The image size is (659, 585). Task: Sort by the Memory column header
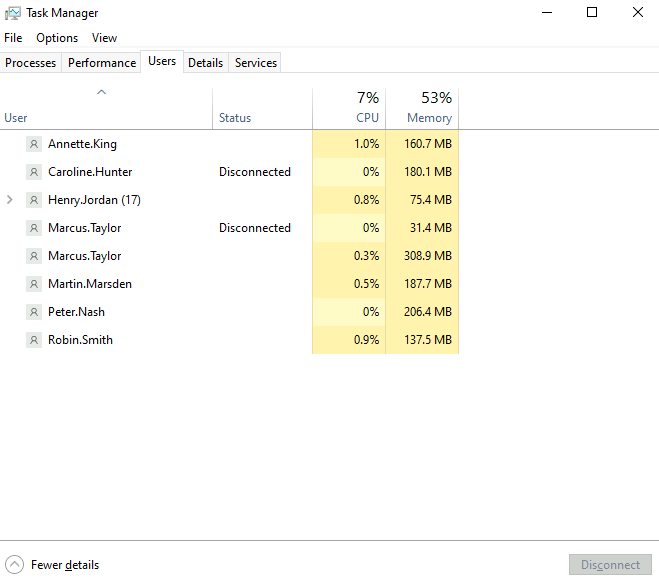tap(422, 108)
